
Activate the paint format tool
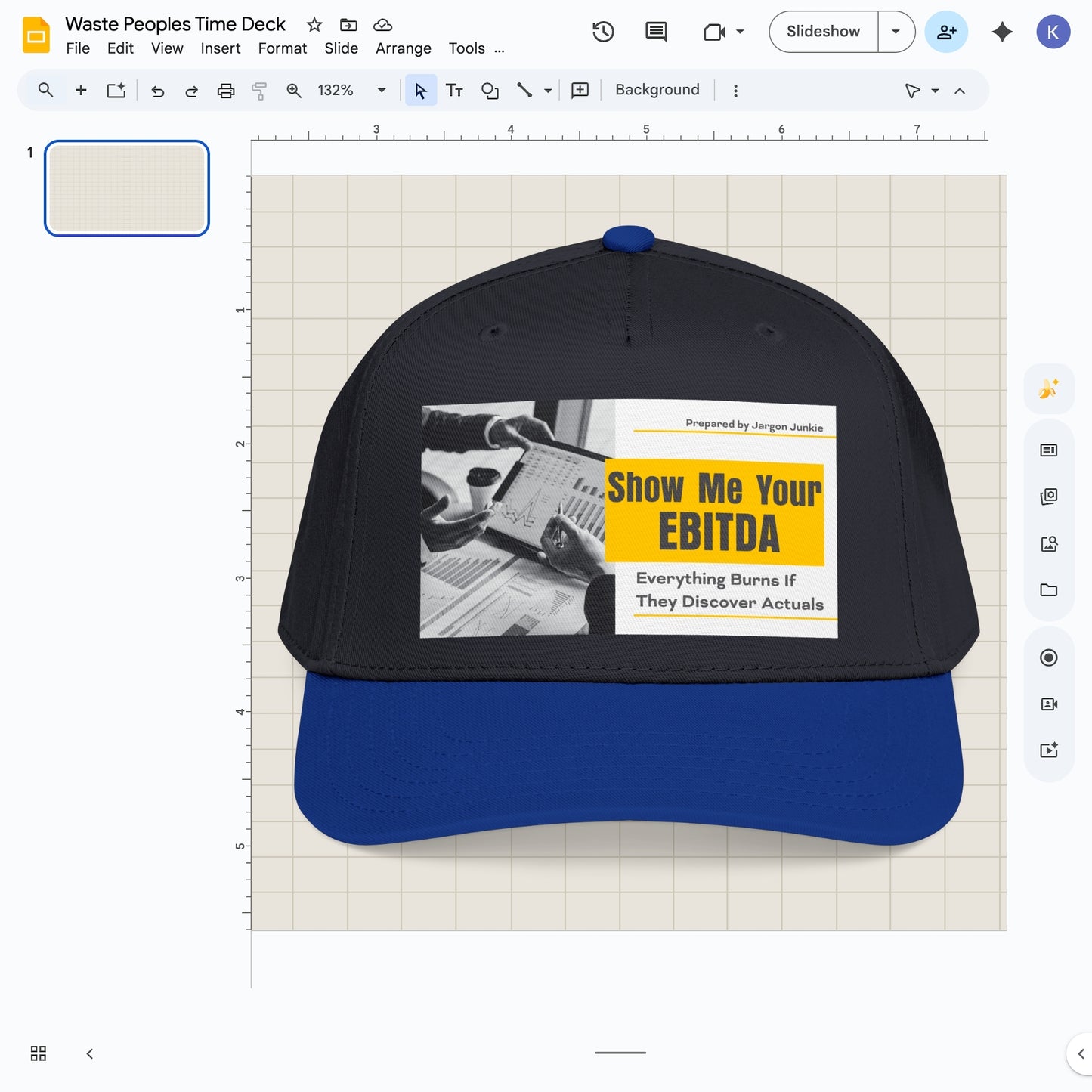(259, 91)
